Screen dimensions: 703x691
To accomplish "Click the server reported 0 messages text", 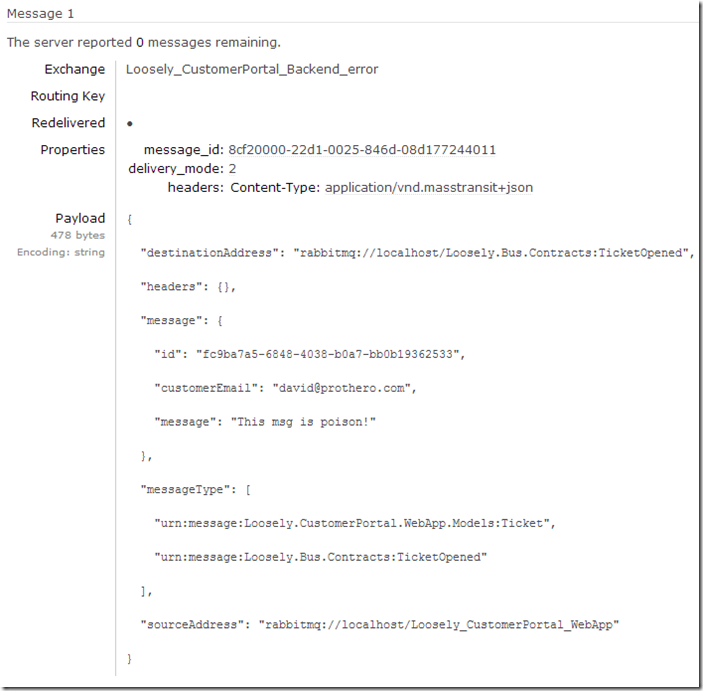I will [143, 43].
